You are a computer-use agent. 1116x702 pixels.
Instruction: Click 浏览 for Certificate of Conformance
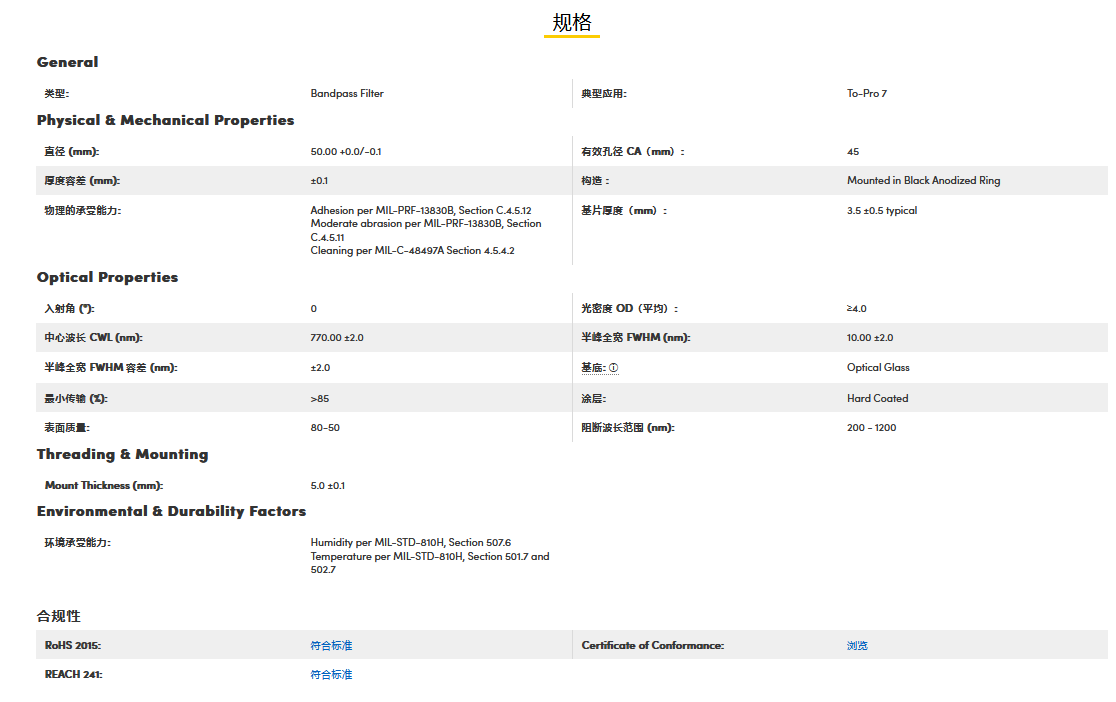(x=857, y=646)
